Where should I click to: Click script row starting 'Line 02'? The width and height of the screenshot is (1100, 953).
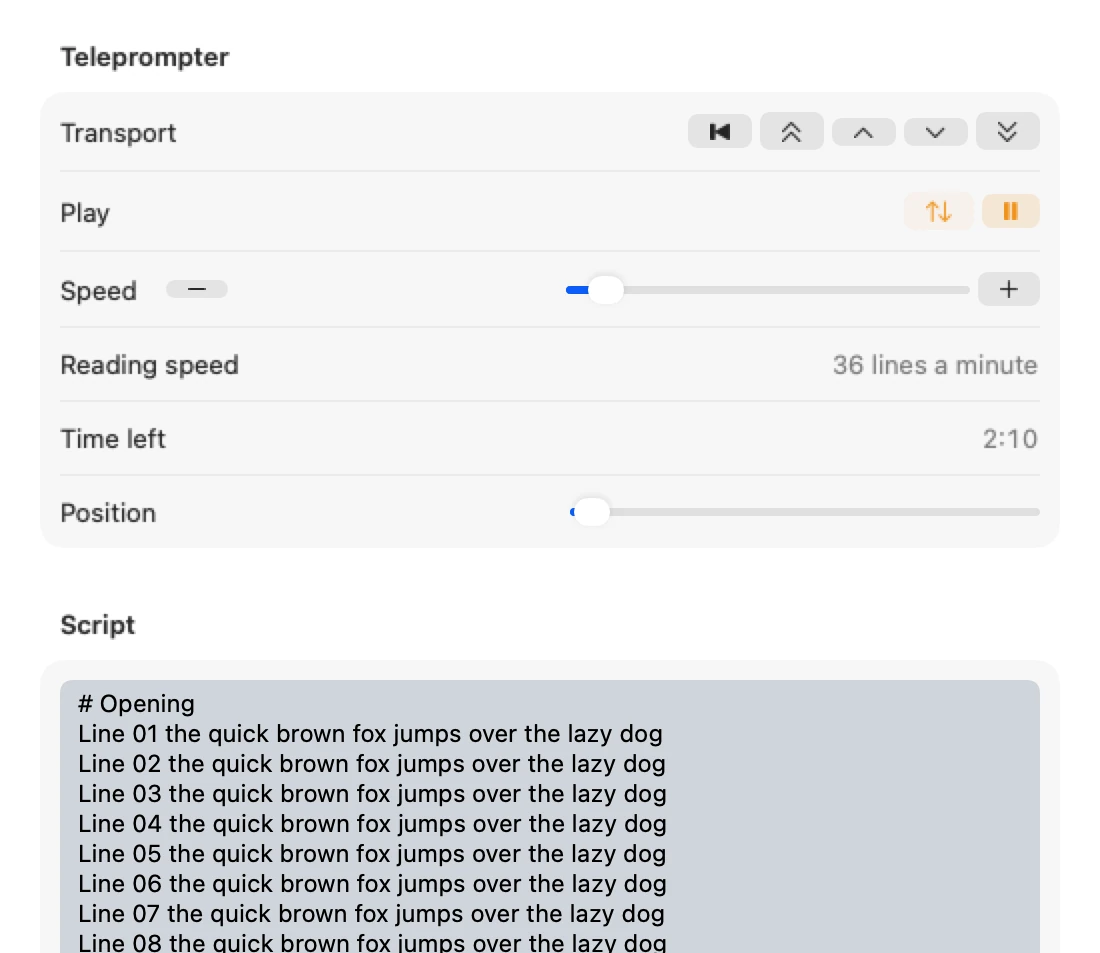(371, 764)
